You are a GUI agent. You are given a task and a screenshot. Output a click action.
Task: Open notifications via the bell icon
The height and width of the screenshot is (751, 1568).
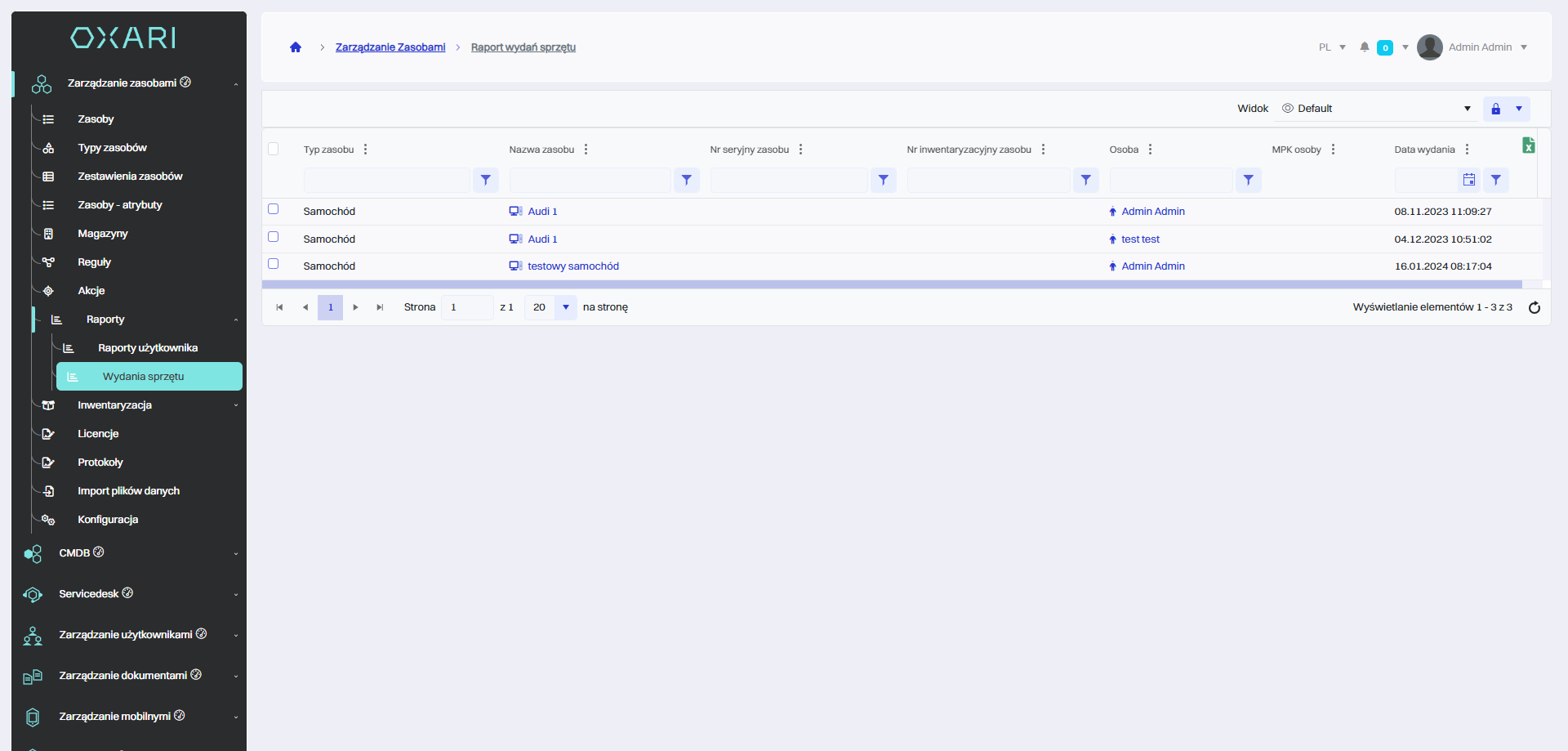click(x=1364, y=47)
